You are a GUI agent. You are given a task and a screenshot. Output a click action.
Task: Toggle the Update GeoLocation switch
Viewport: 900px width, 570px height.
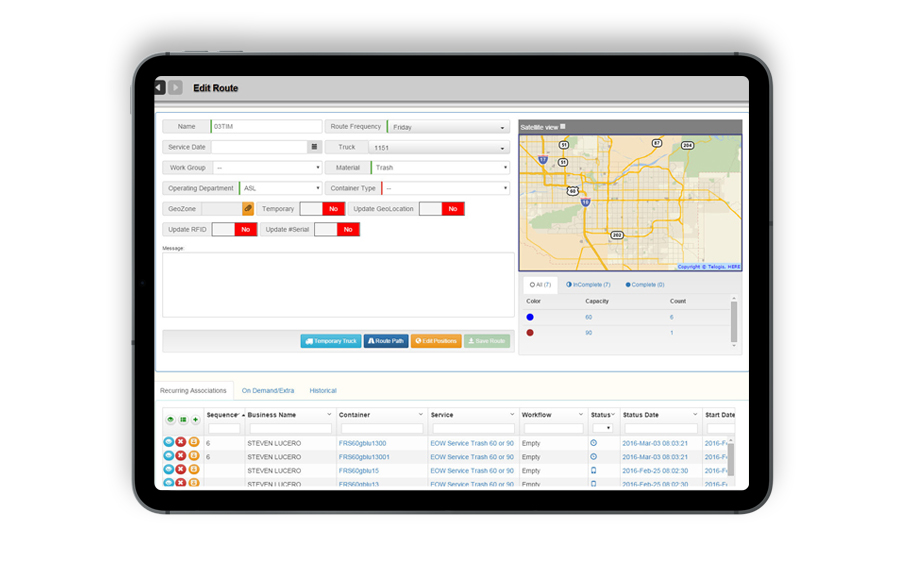(441, 209)
